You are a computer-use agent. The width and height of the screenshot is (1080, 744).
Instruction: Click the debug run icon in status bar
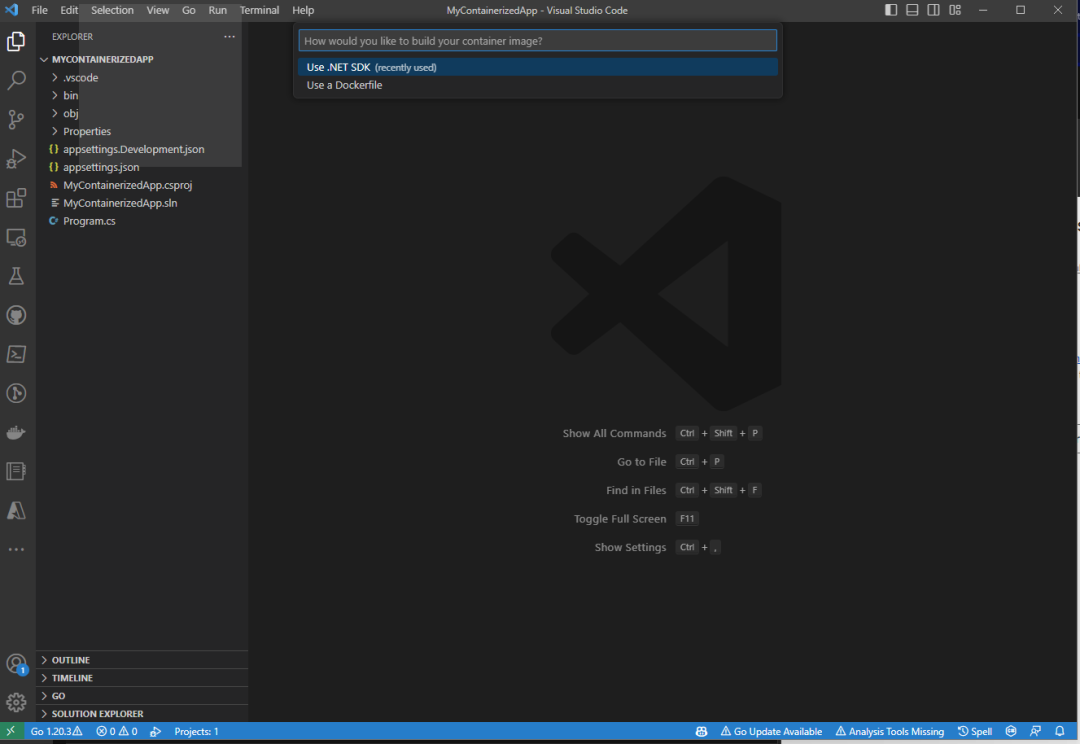(x=156, y=732)
